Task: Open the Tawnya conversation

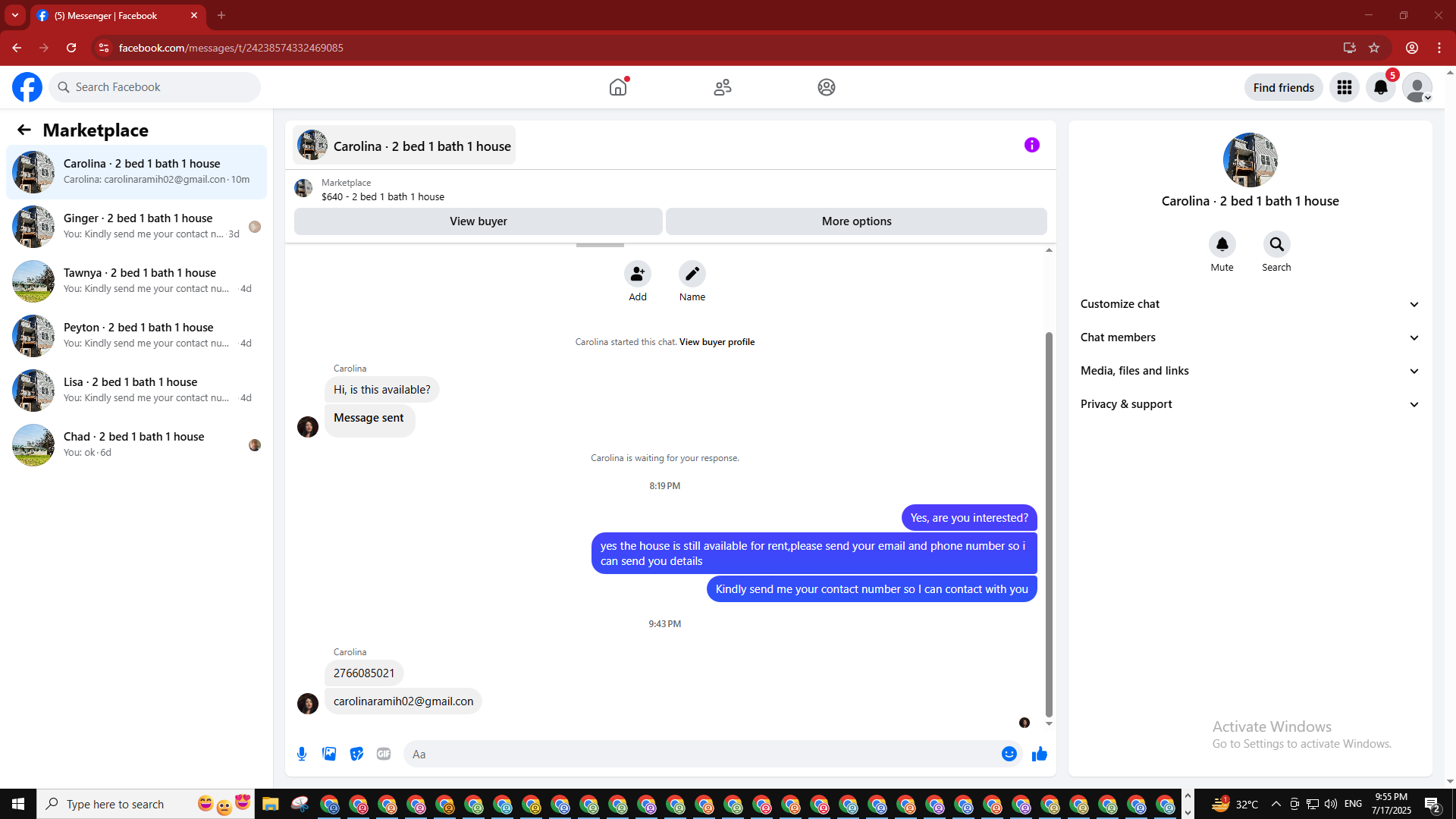Action: pos(136,281)
